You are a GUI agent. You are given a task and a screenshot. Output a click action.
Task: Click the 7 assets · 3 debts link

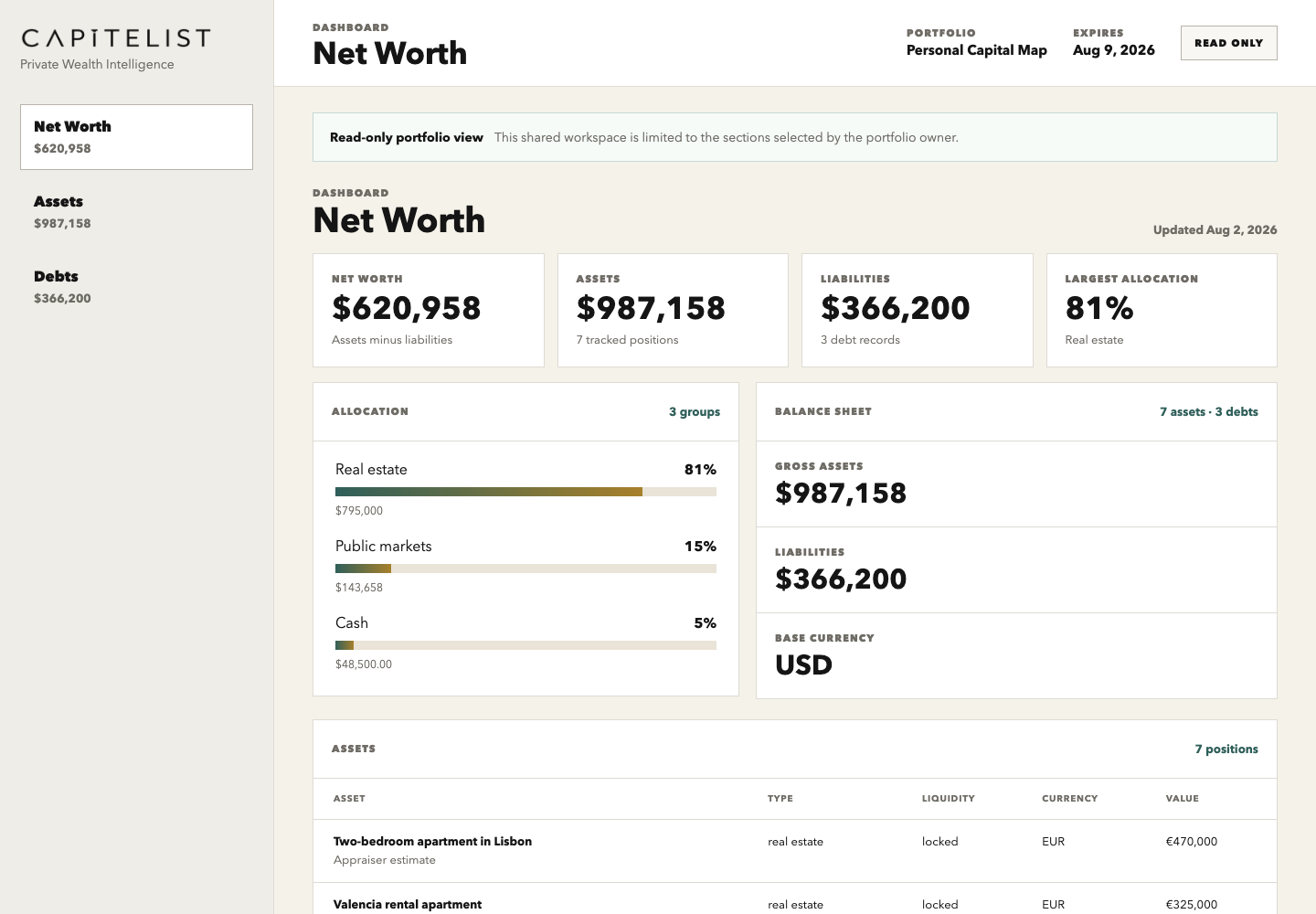(x=1209, y=412)
